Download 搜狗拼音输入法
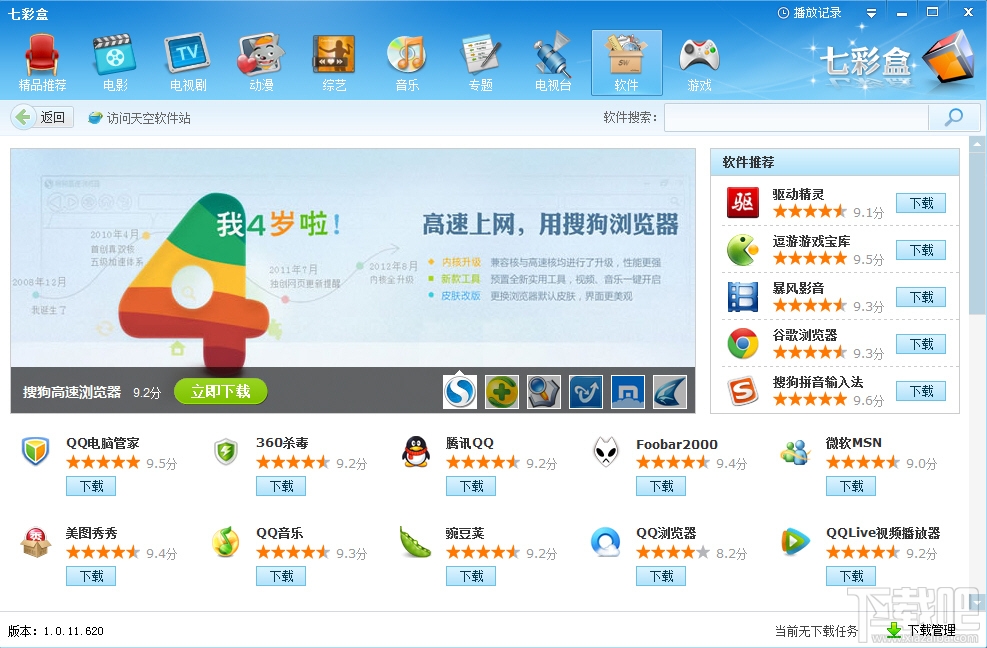The width and height of the screenshot is (987, 648). (x=921, y=390)
